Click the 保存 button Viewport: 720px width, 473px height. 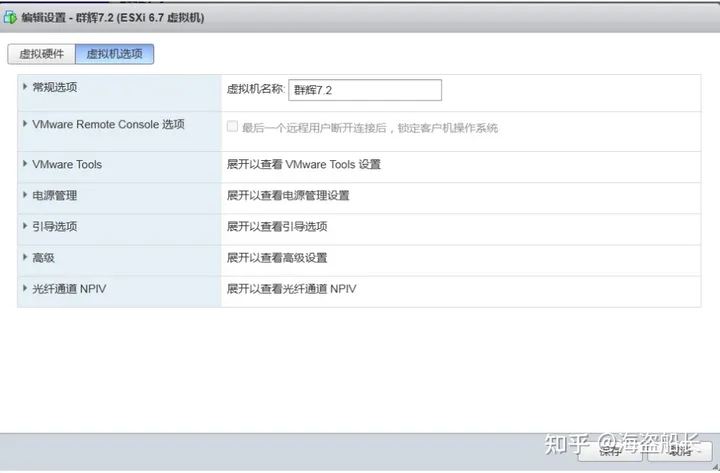click(x=610, y=452)
